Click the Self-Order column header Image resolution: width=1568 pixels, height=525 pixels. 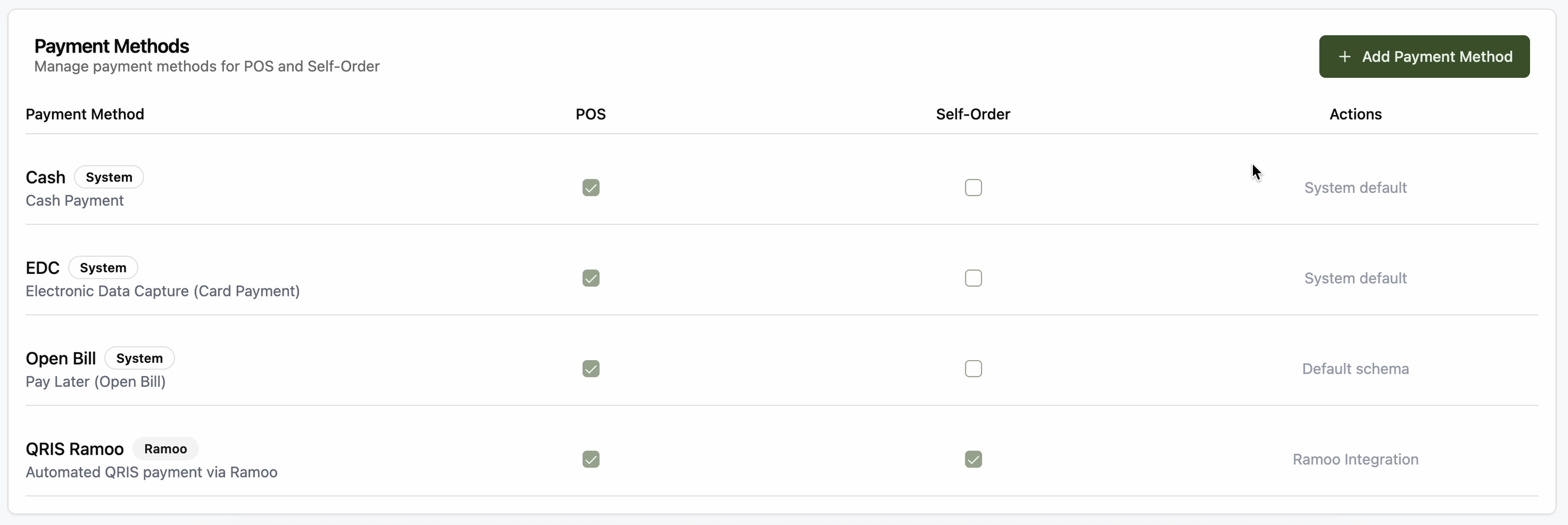973,114
